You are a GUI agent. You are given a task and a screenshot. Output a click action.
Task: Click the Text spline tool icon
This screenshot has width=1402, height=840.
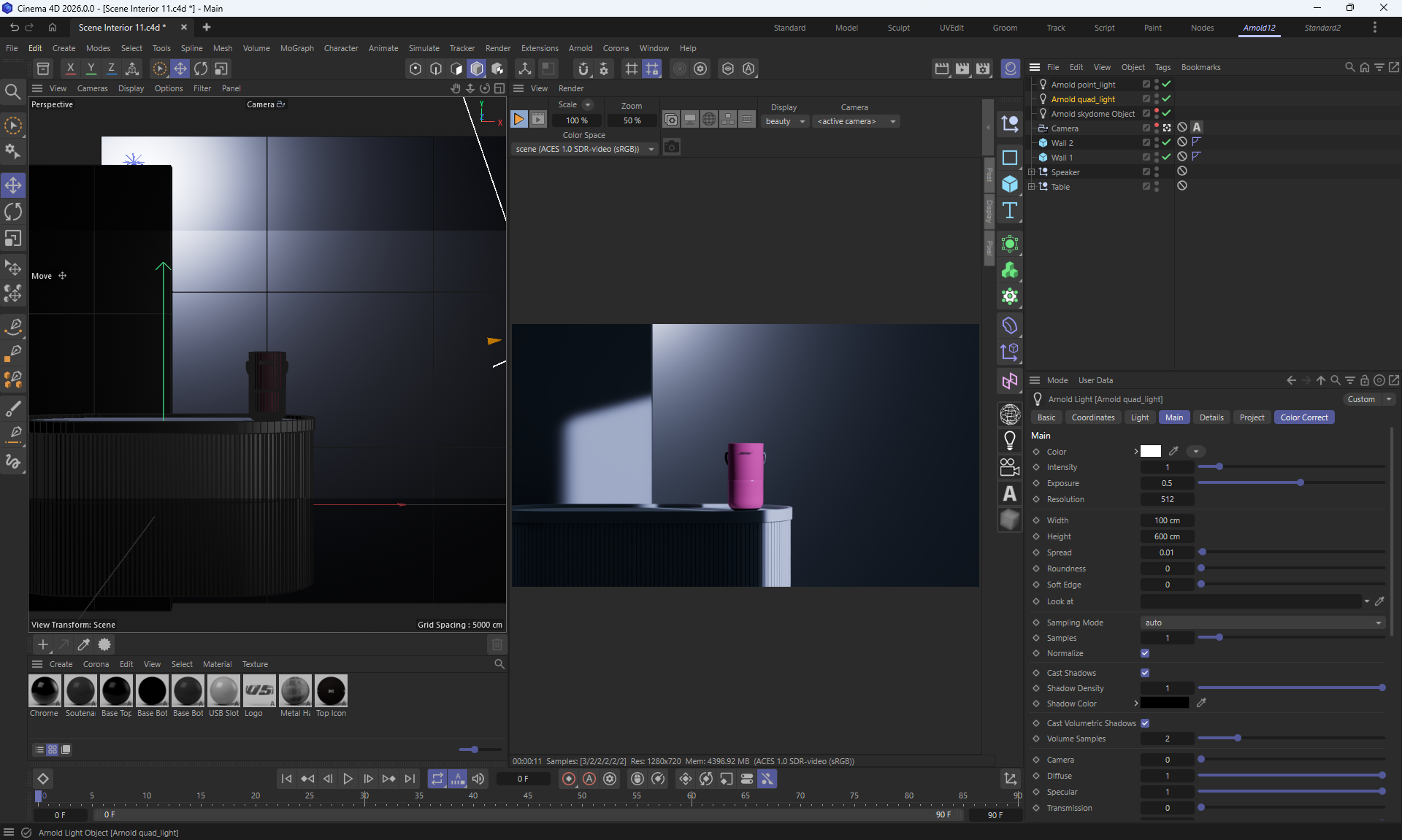tap(1010, 211)
